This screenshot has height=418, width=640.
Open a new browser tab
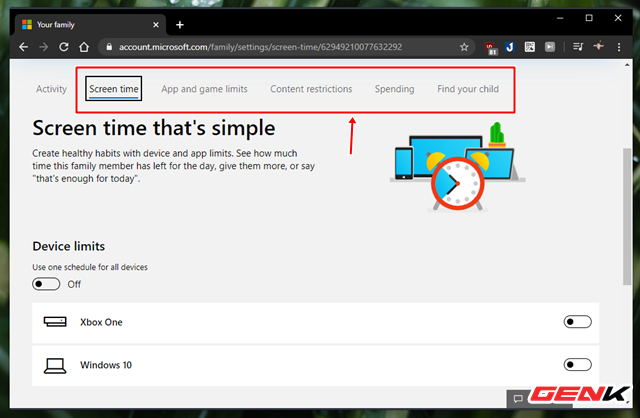(180, 25)
